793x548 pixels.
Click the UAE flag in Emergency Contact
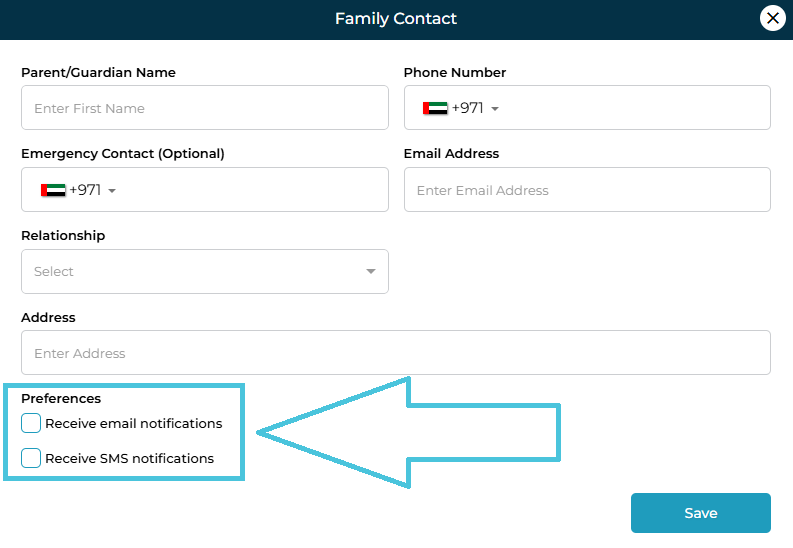pyautogui.click(x=53, y=190)
